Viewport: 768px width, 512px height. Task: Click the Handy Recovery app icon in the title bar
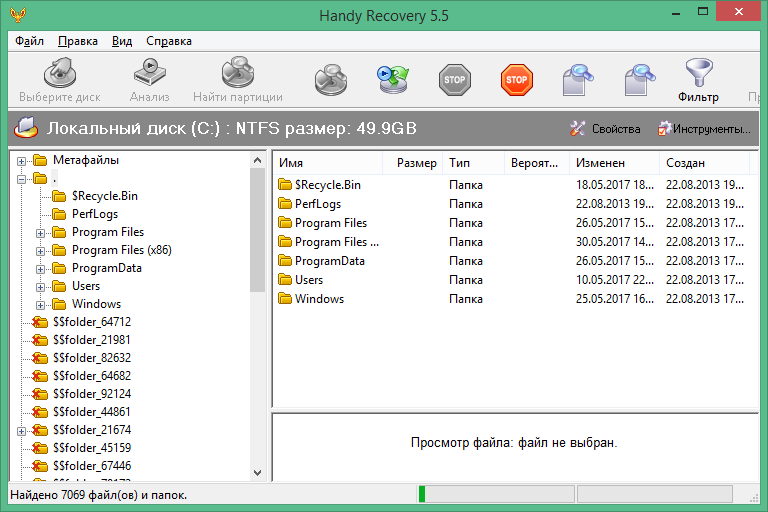pyautogui.click(x=18, y=15)
